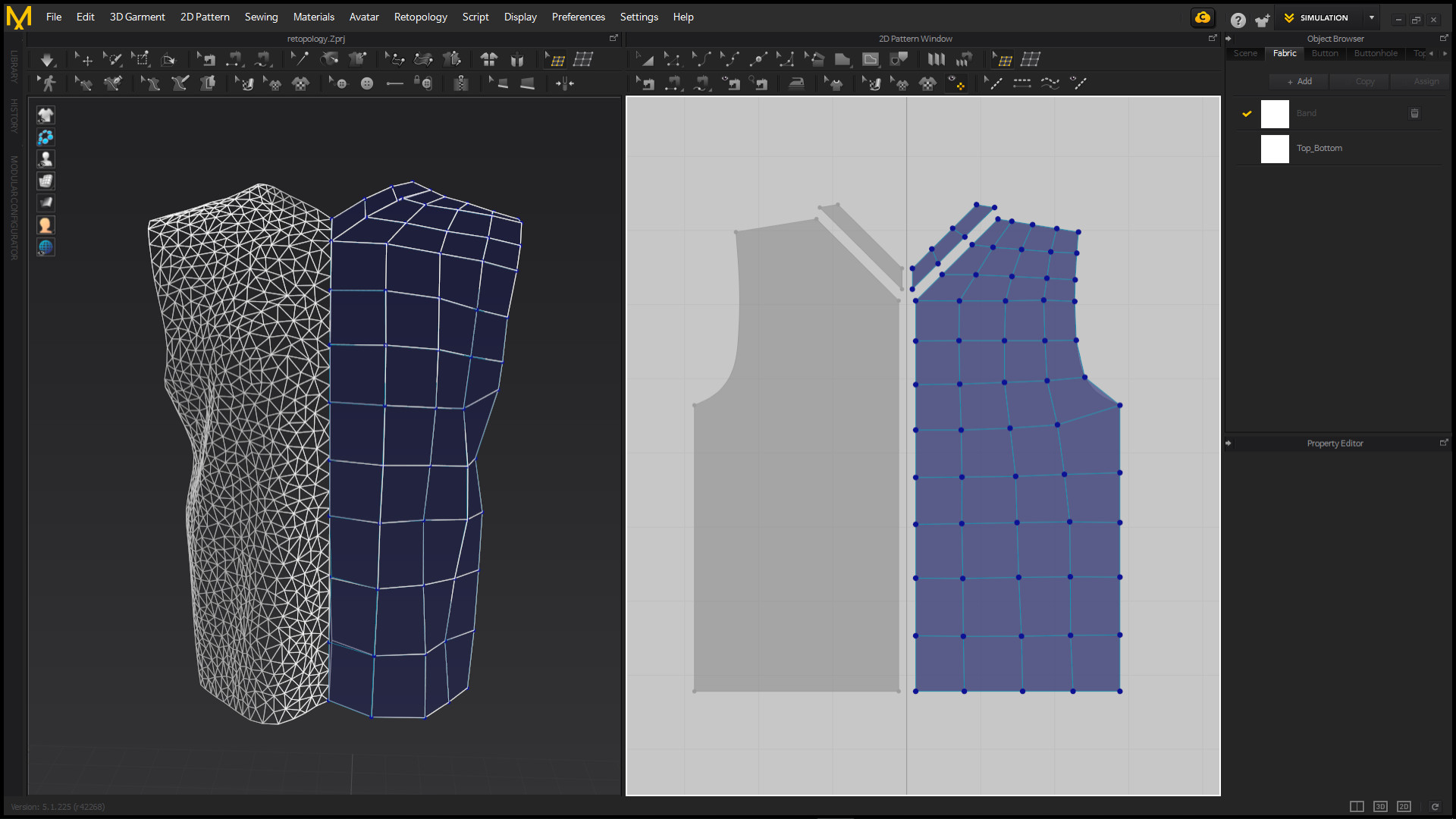Choose the Polygon pattern creation tool
Screen dimensions: 1456x819
pos(842,59)
